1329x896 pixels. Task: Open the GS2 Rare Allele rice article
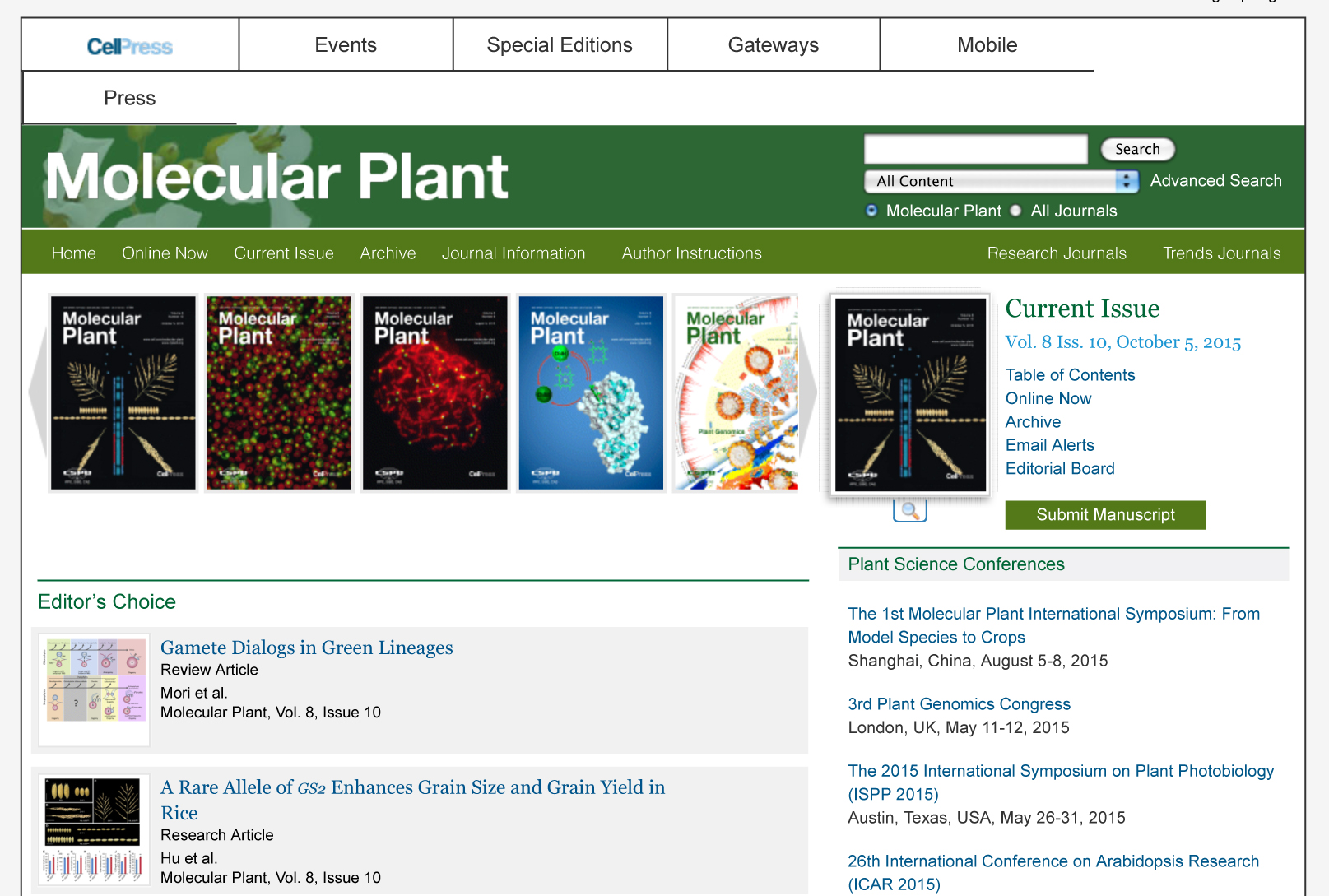pos(412,800)
